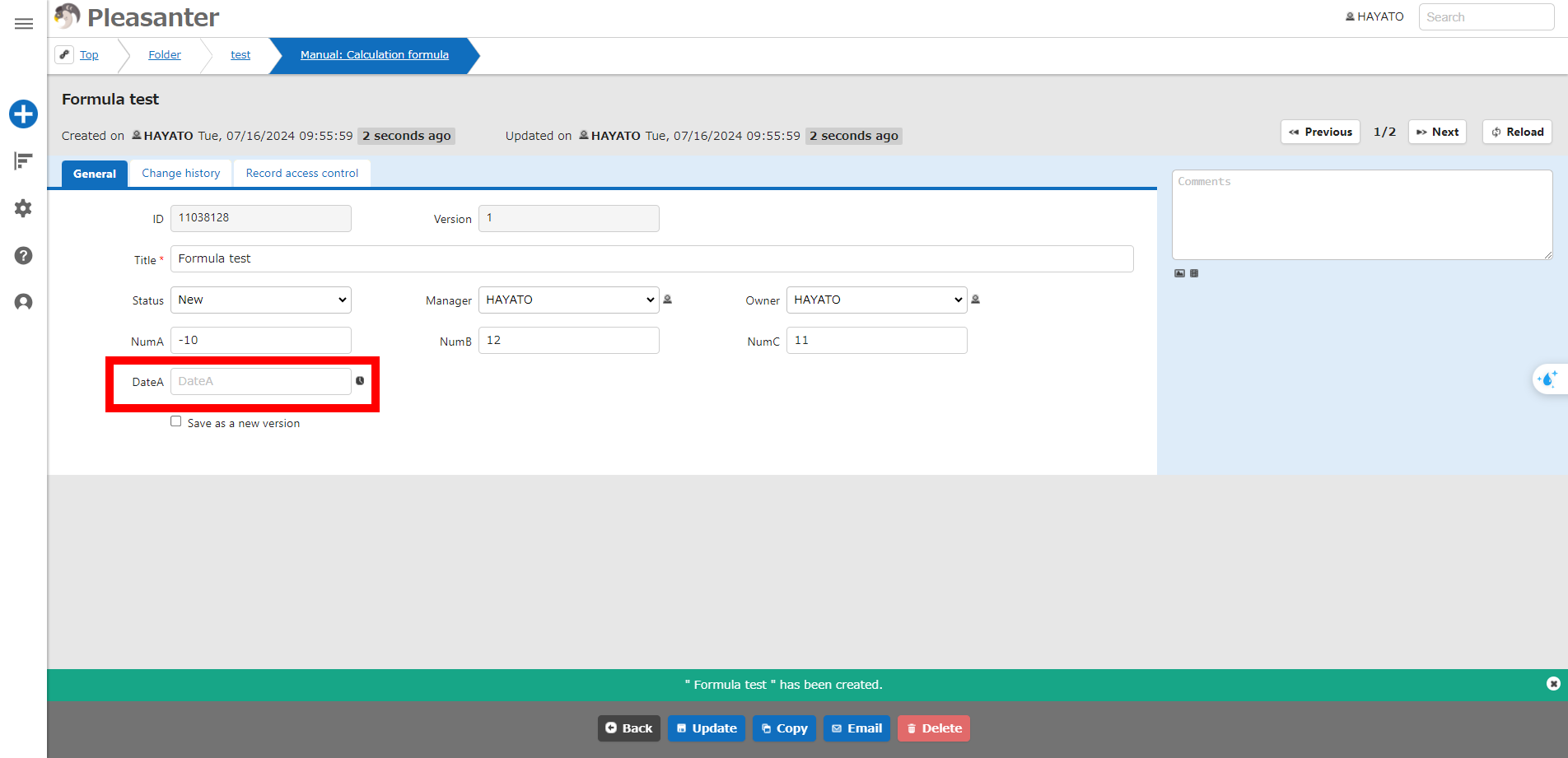Screen dimensions: 1568x758
Task: Click the Delete button
Action: (934, 728)
